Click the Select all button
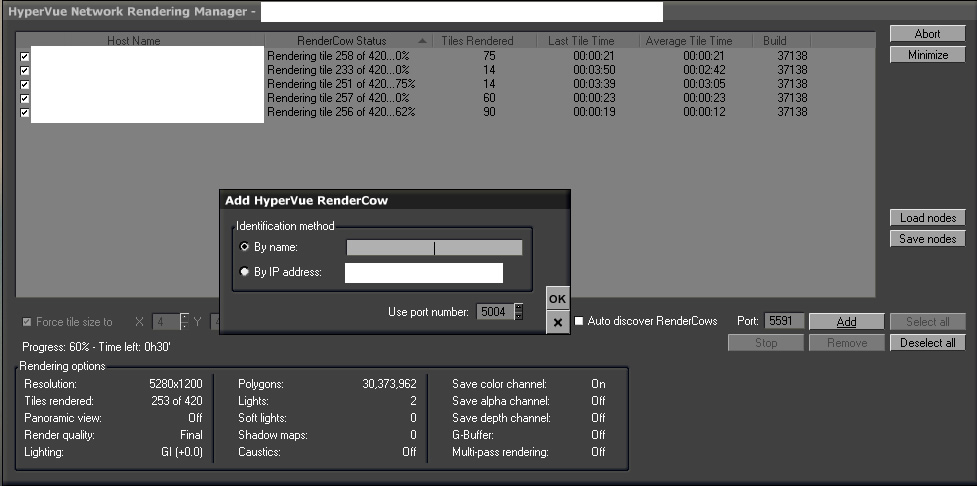977x486 pixels. (x=927, y=322)
